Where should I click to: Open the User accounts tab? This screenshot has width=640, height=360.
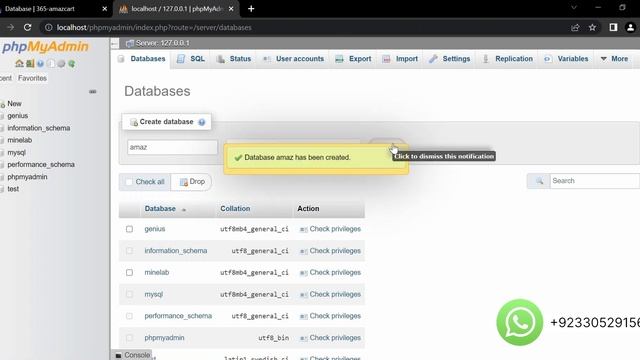[293, 59]
